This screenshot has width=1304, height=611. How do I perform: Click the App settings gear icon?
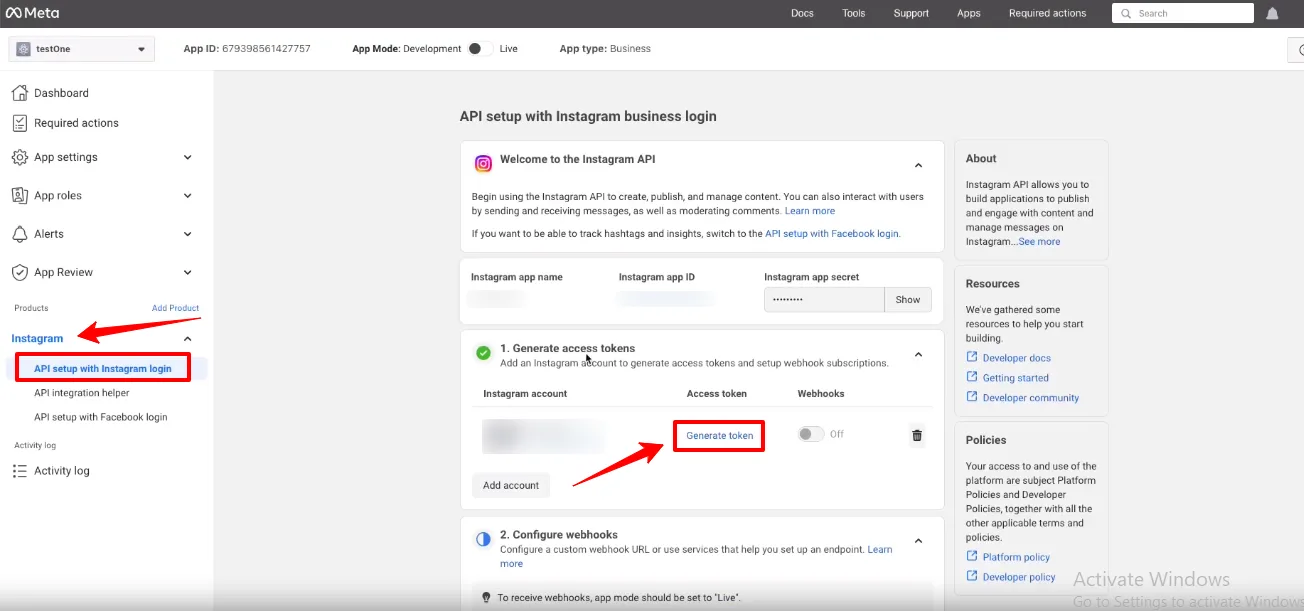(19, 157)
